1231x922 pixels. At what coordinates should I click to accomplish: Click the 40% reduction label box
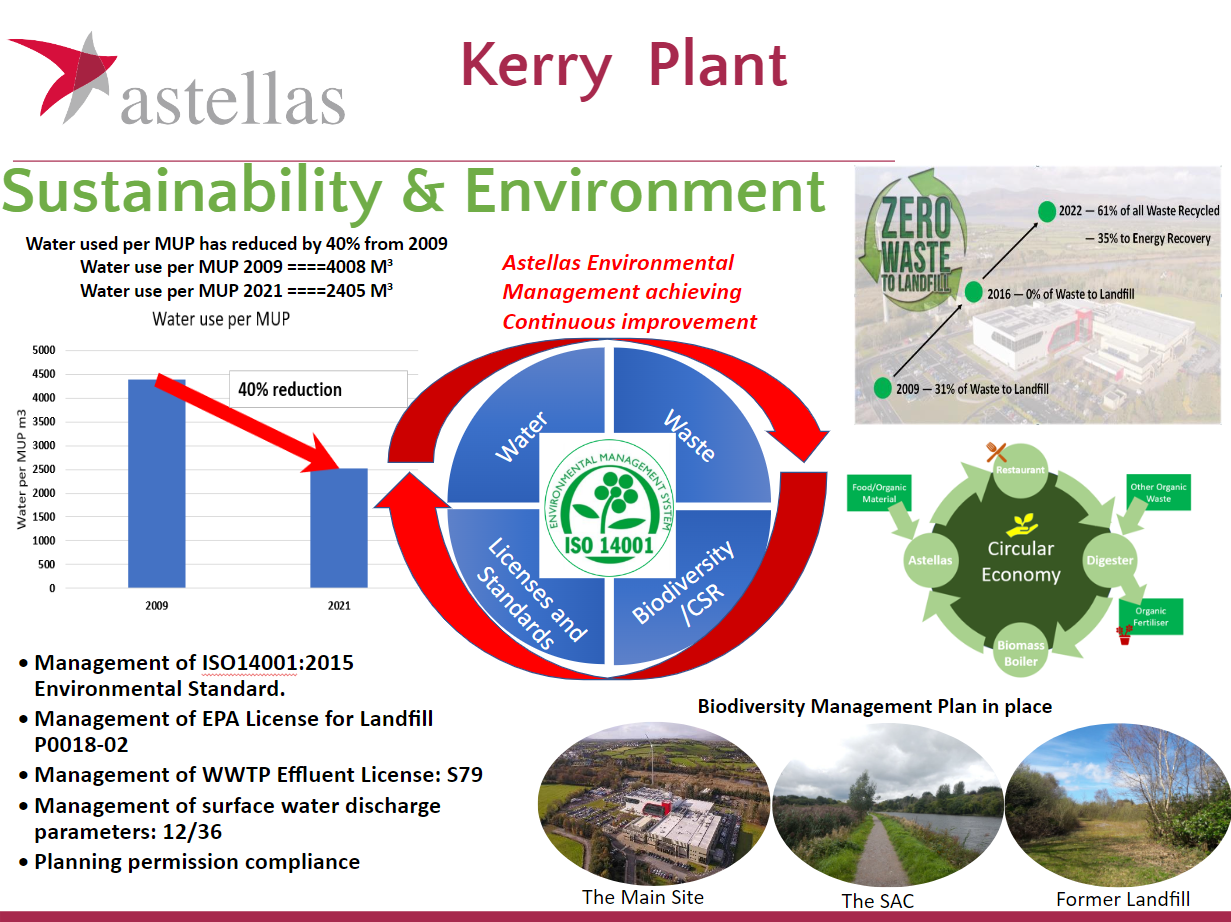[x=318, y=389]
